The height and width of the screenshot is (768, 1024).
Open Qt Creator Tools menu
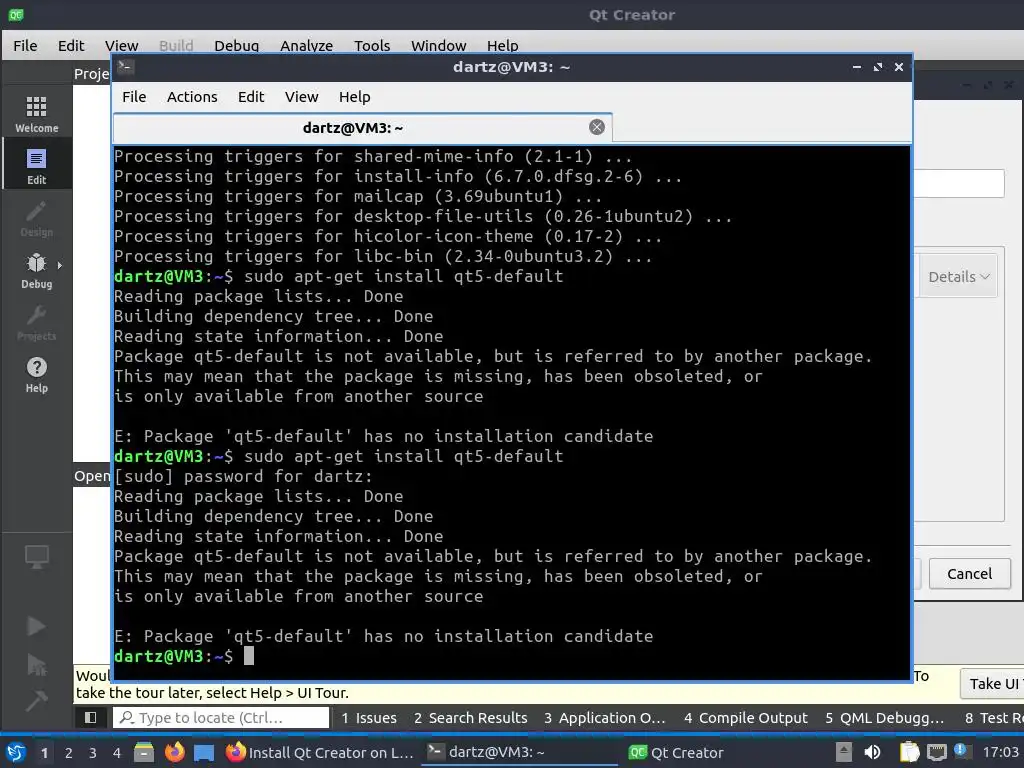(x=372, y=46)
